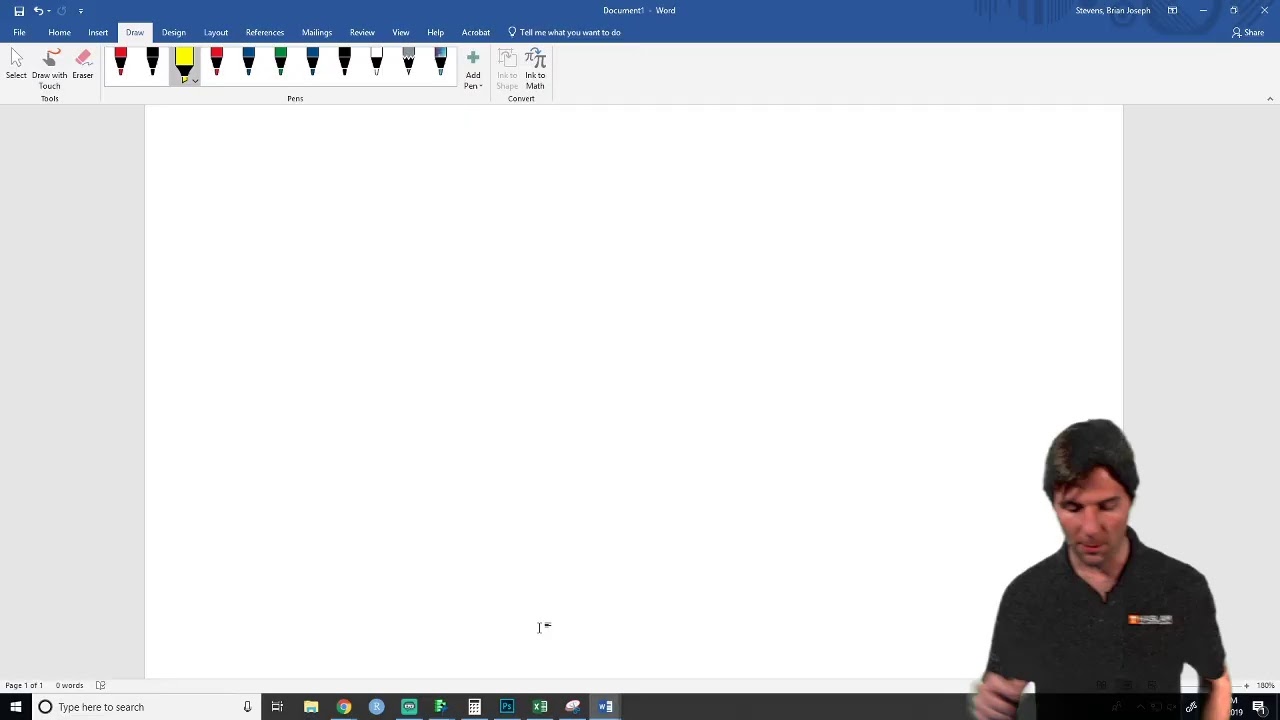
Task: Open Task View from the taskbar
Action: point(277,707)
